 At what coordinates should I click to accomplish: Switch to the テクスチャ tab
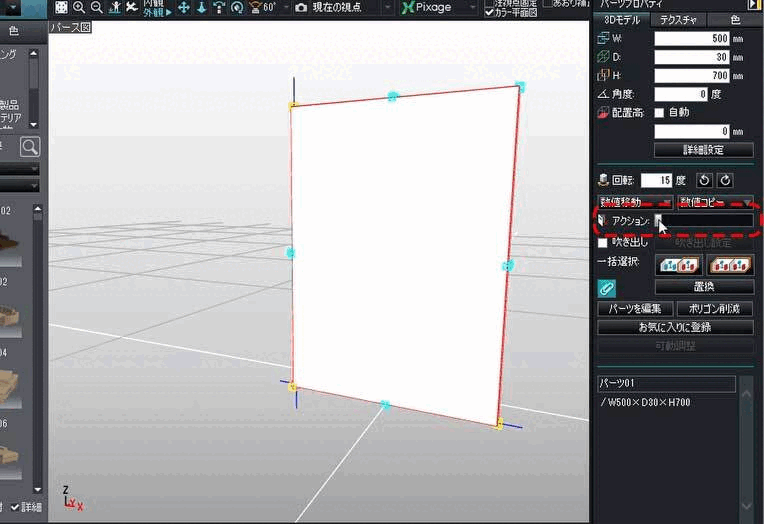677,20
